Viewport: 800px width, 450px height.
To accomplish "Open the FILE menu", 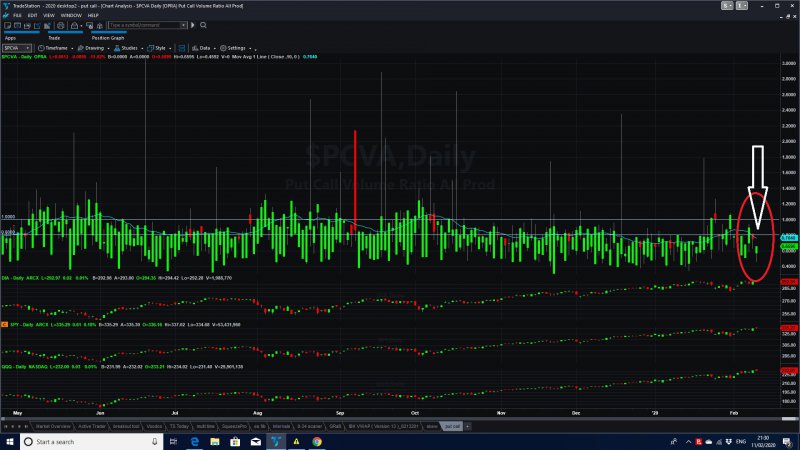I will tap(17, 15).
